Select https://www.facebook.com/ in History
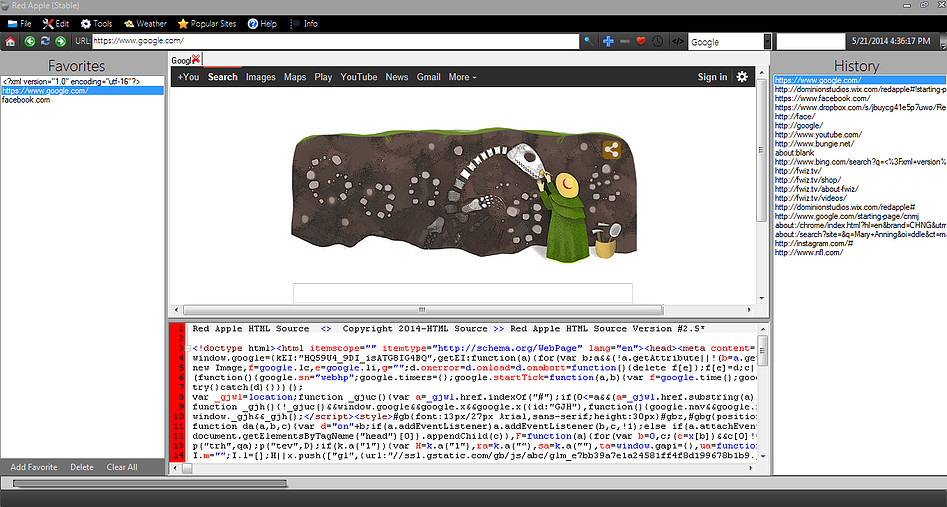Screen dimensions: 947x507 823,98
